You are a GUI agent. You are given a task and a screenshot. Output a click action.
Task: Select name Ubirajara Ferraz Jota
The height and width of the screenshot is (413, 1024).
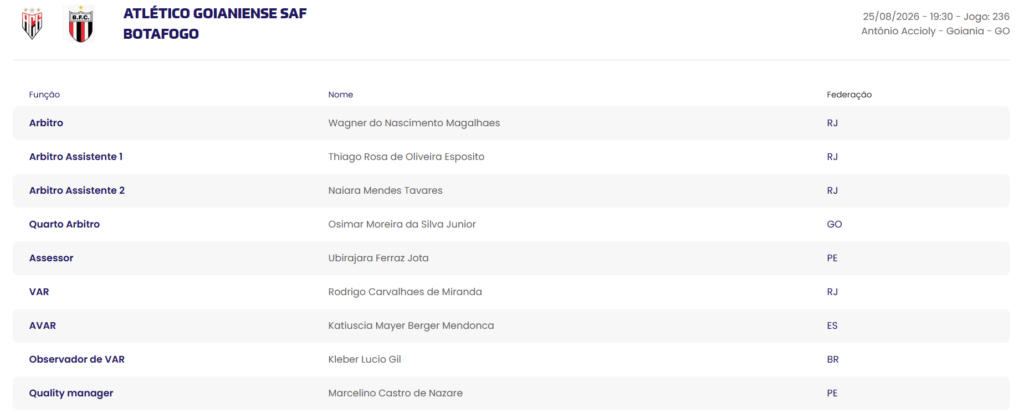pos(378,258)
